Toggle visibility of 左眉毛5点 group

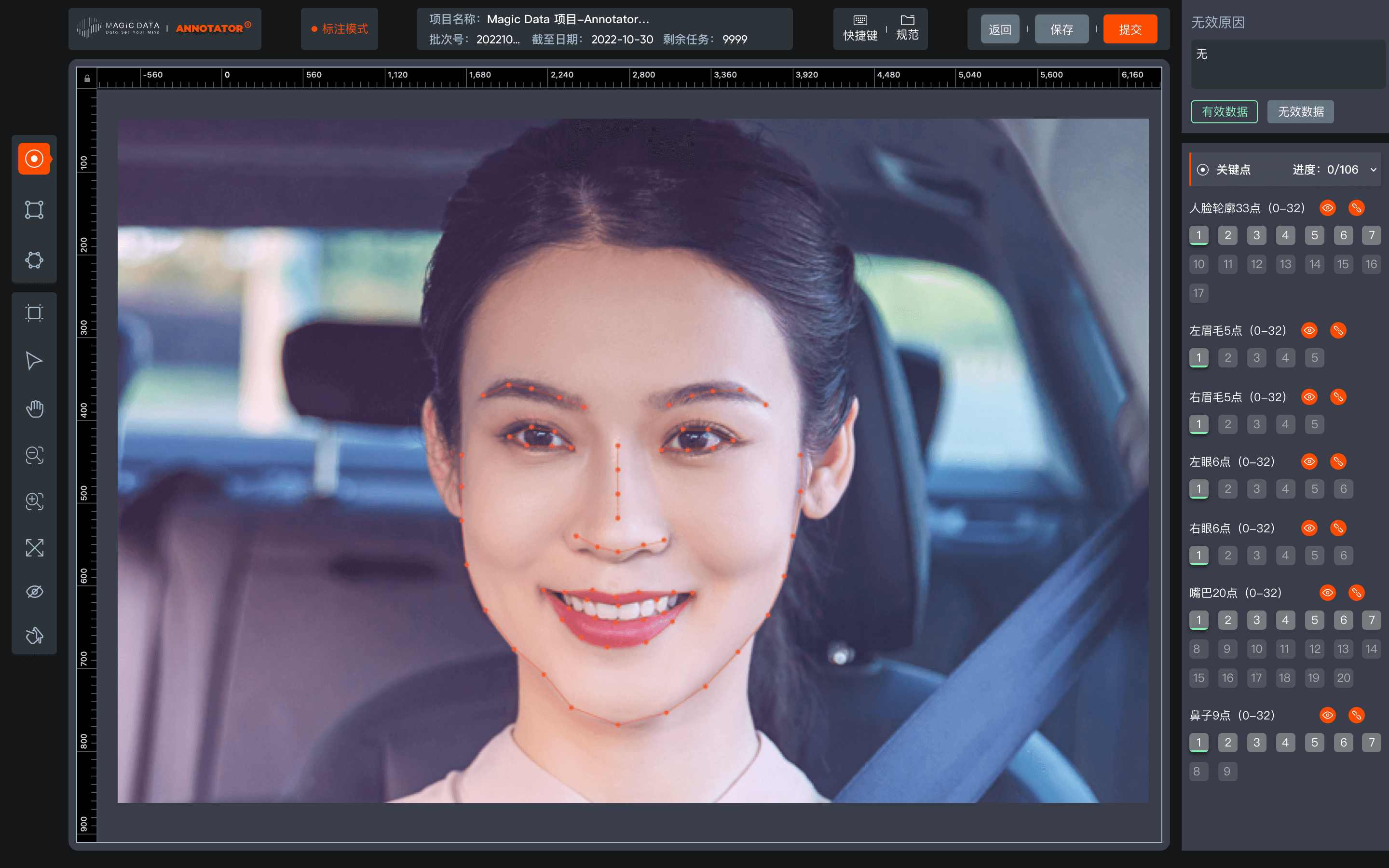coord(1309,330)
